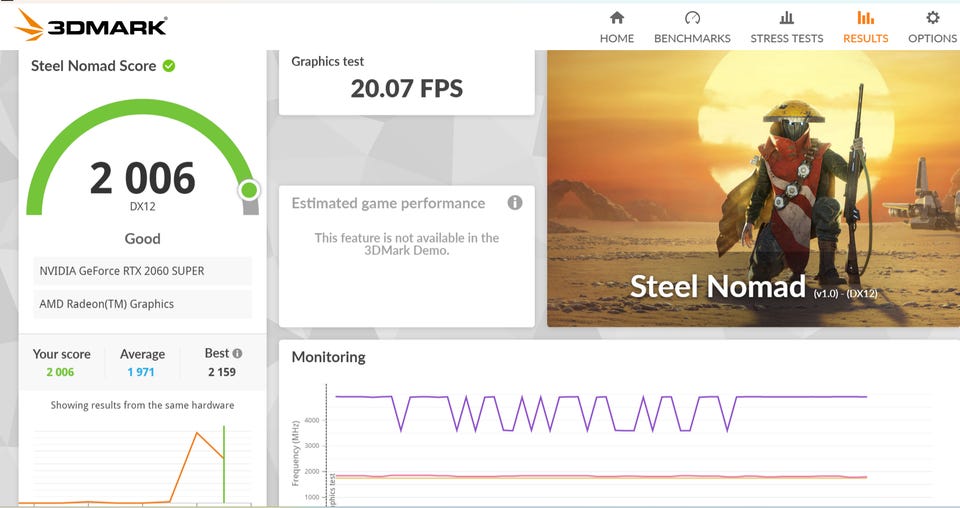The width and height of the screenshot is (960, 508).
Task: Open the Options gear icon
Action: (932, 17)
